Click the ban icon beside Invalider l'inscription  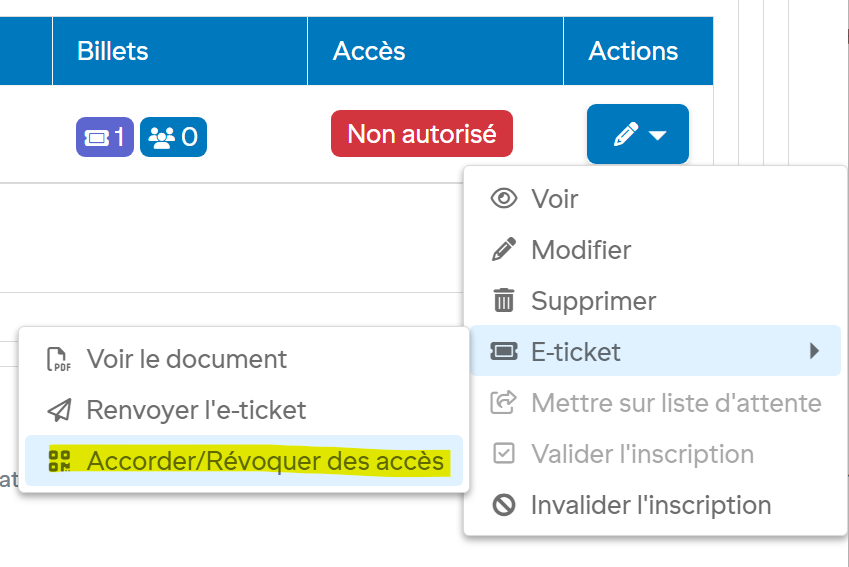point(504,505)
